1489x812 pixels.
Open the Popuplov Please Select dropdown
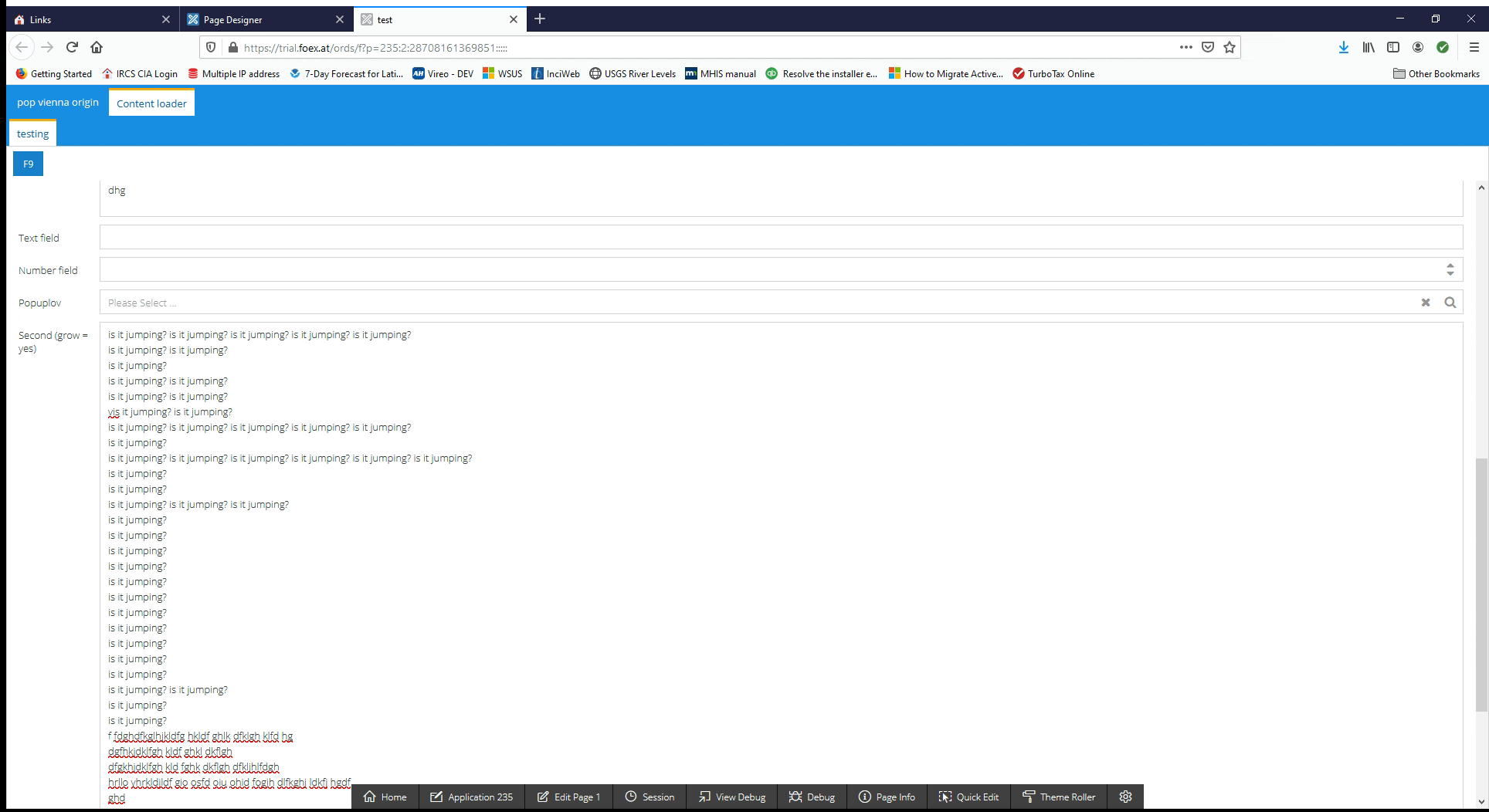point(757,303)
